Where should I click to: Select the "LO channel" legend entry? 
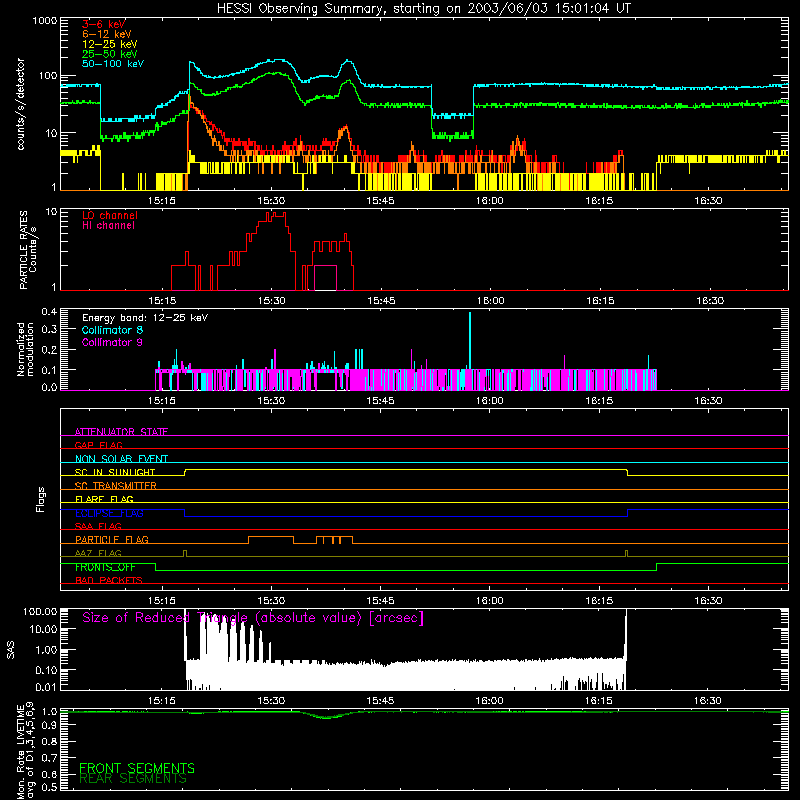click(x=110, y=215)
